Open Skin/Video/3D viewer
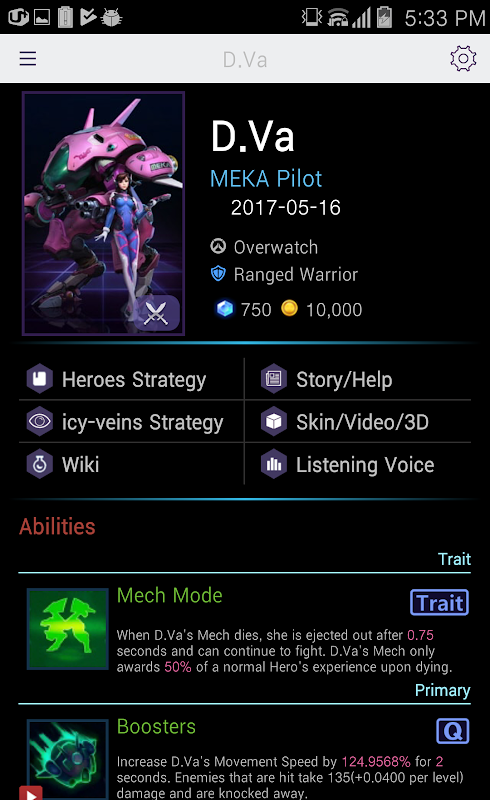 tap(358, 421)
